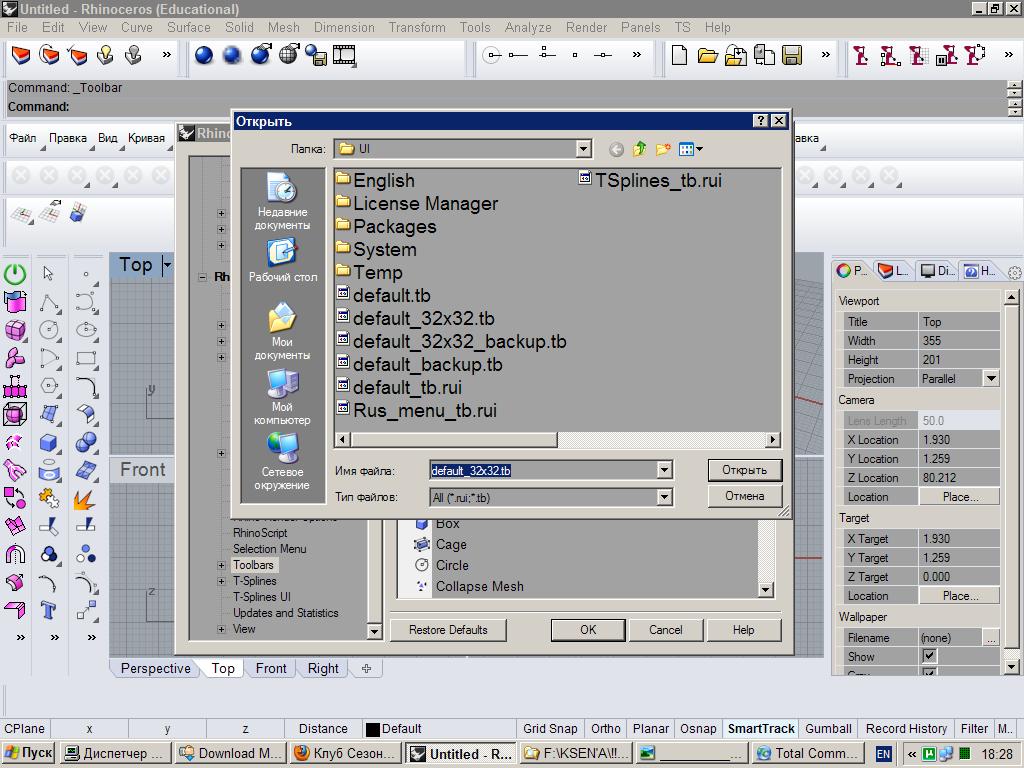Open the view menu dropdown in Open dialog

(x=690, y=150)
